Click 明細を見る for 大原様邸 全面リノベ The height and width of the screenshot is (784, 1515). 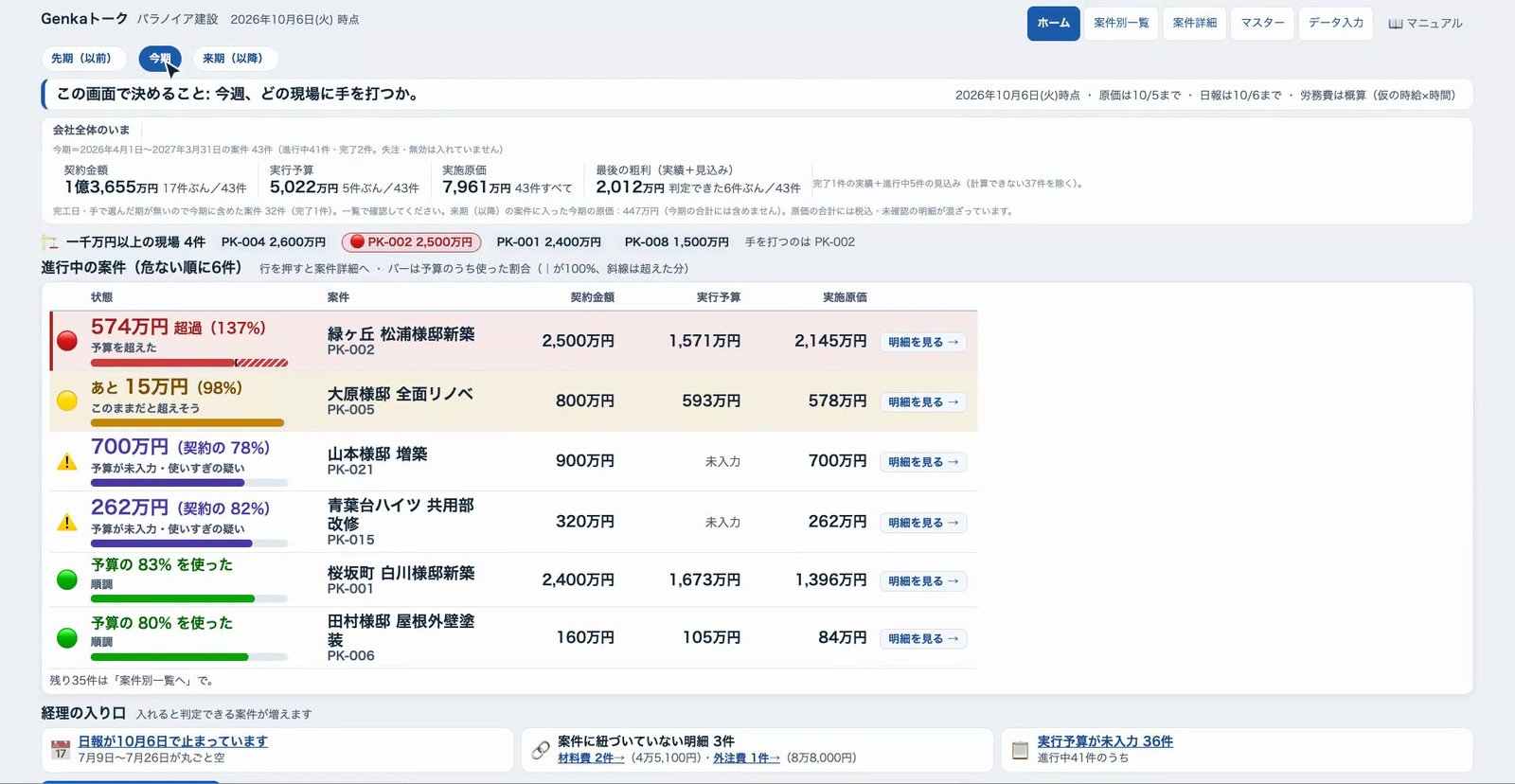pos(923,402)
